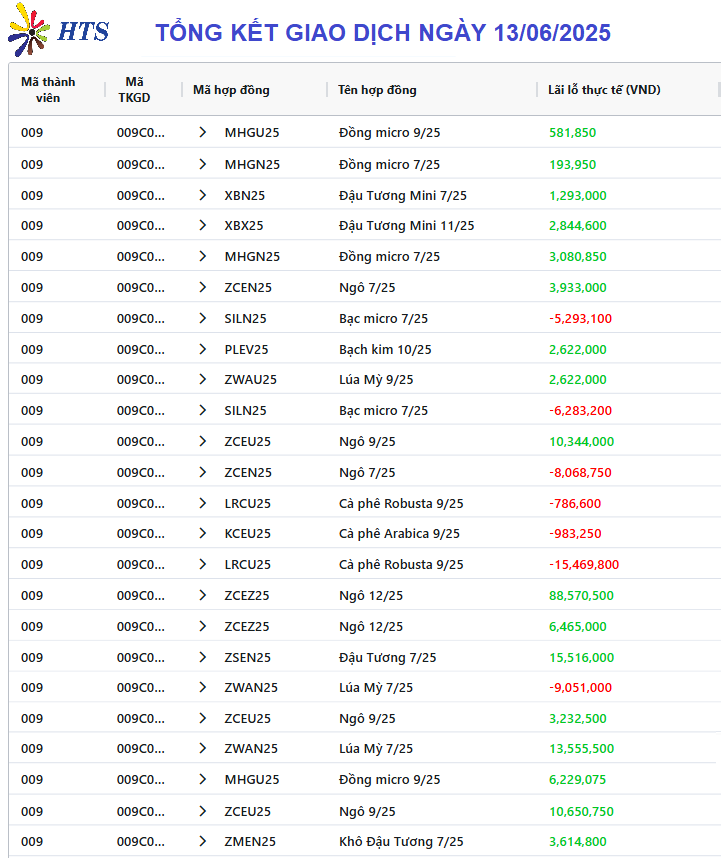Select the Bạc micro 7/25 row with -5,293,100
Image resolution: width=721 pixels, height=864 pixels.
coord(364,318)
